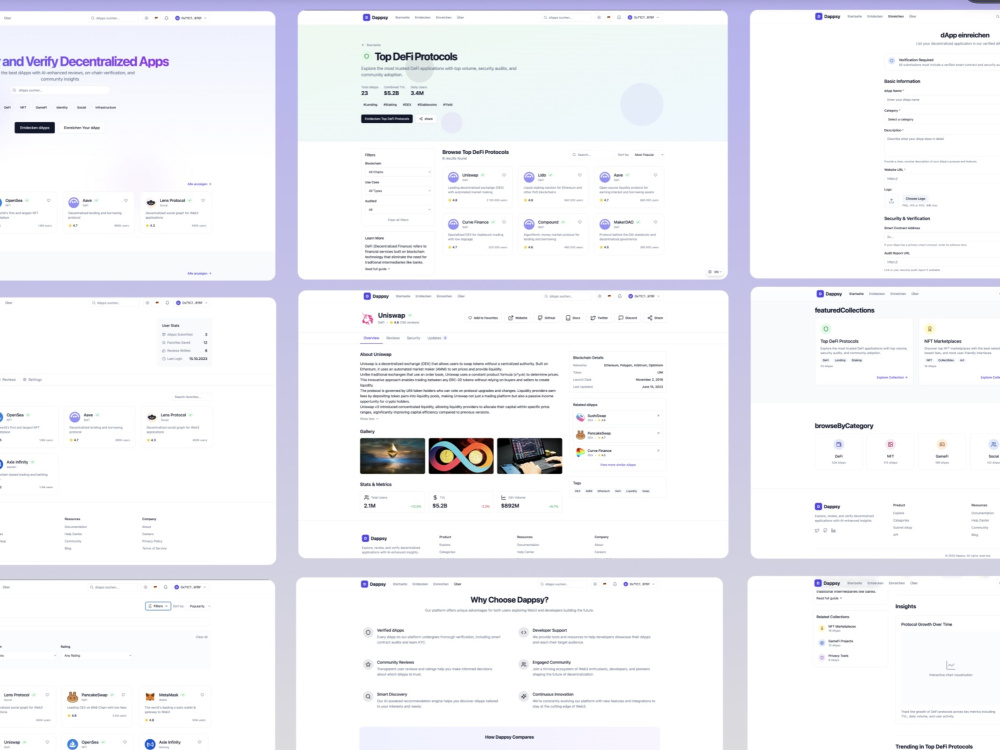Click the GameFi category icon under browseByCategory

point(942,445)
